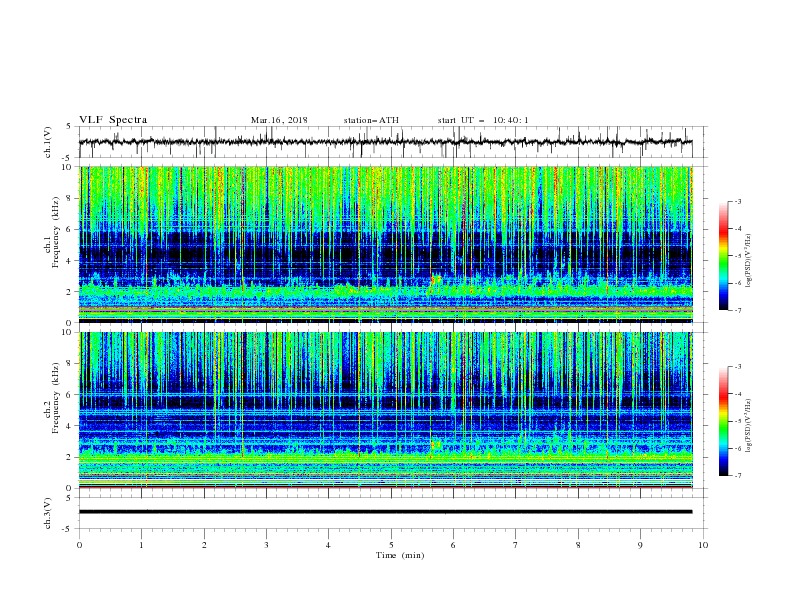This screenshot has height=612, width=792.
Task: Click the "ch.3(V)" axis label
Action: coord(48,513)
